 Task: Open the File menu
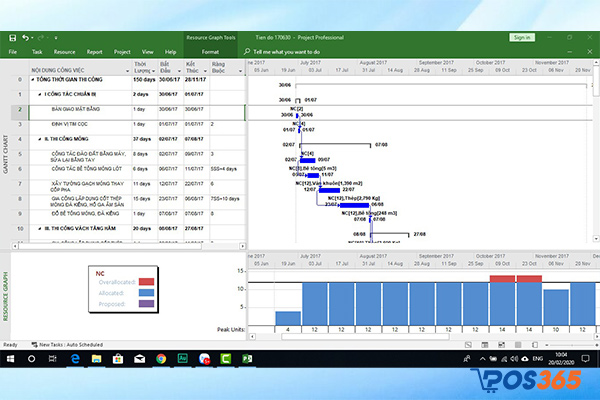click(13, 50)
